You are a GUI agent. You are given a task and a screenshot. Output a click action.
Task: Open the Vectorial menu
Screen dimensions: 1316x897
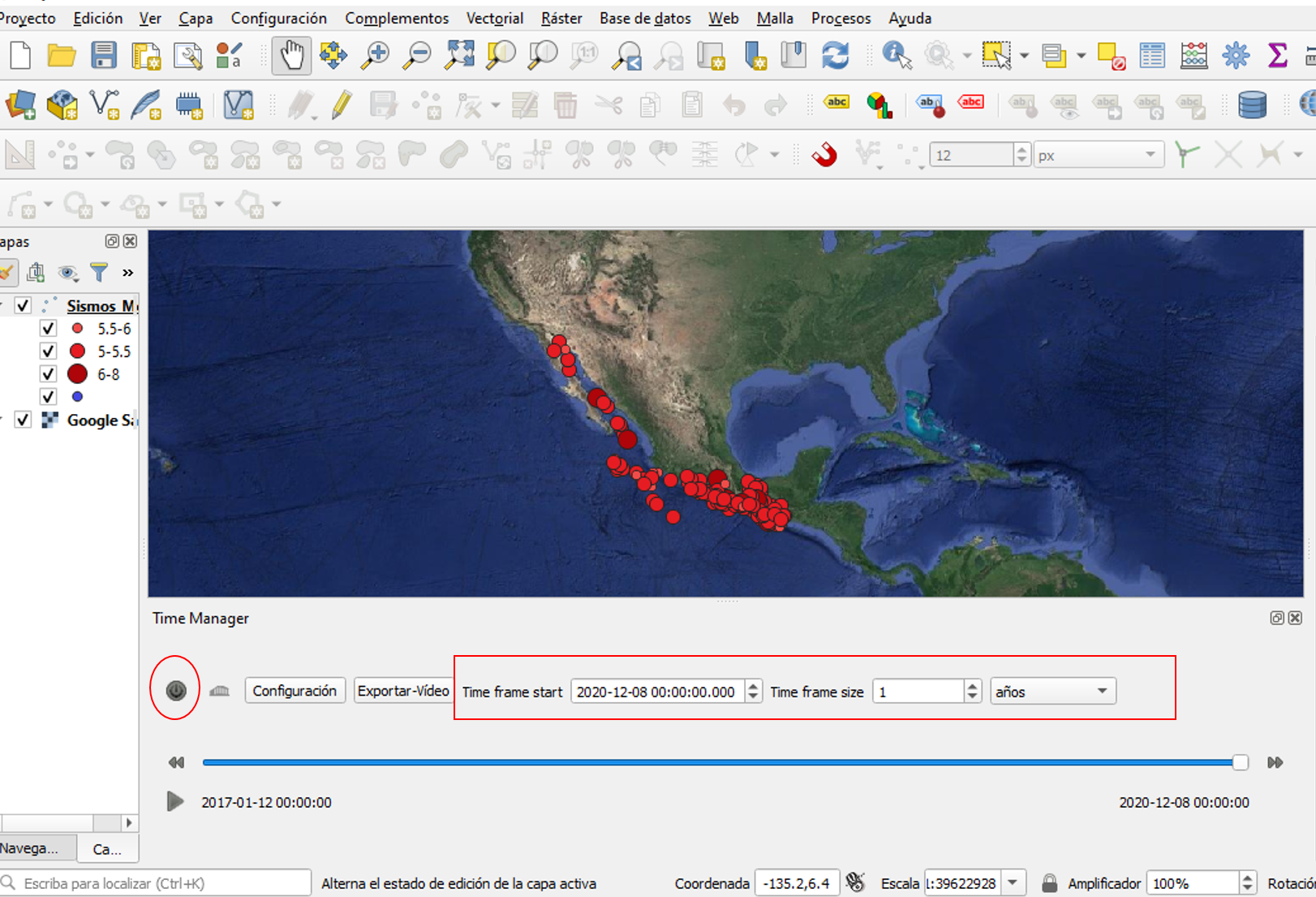pos(494,18)
